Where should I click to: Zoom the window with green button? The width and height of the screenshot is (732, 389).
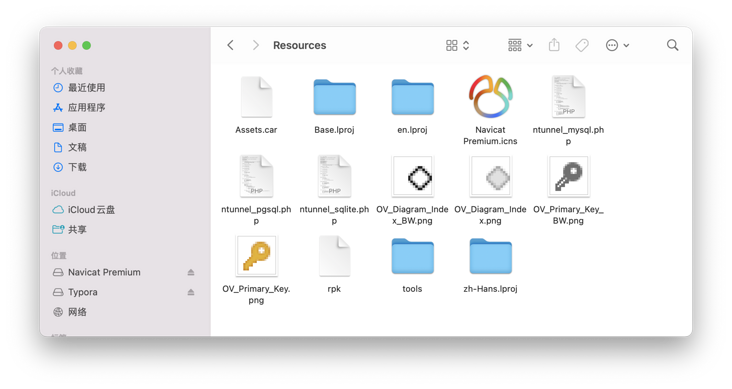(x=86, y=45)
